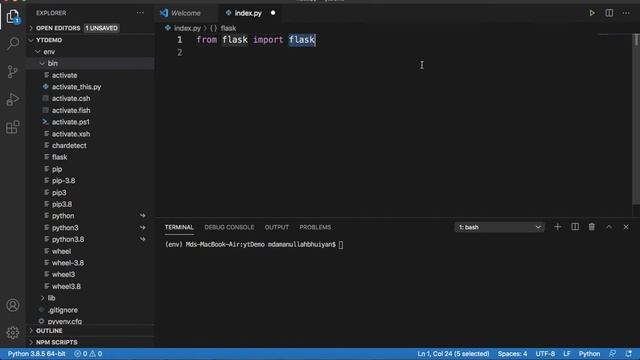The image size is (640, 360).
Task: Collapse the bin folder
Action: (52, 63)
